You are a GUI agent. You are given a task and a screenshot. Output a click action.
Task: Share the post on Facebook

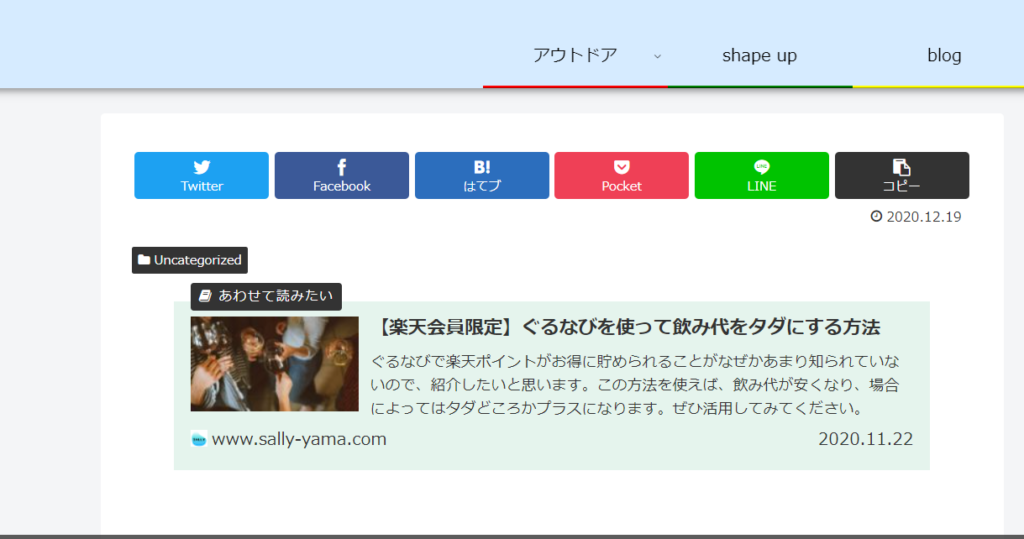(x=342, y=175)
